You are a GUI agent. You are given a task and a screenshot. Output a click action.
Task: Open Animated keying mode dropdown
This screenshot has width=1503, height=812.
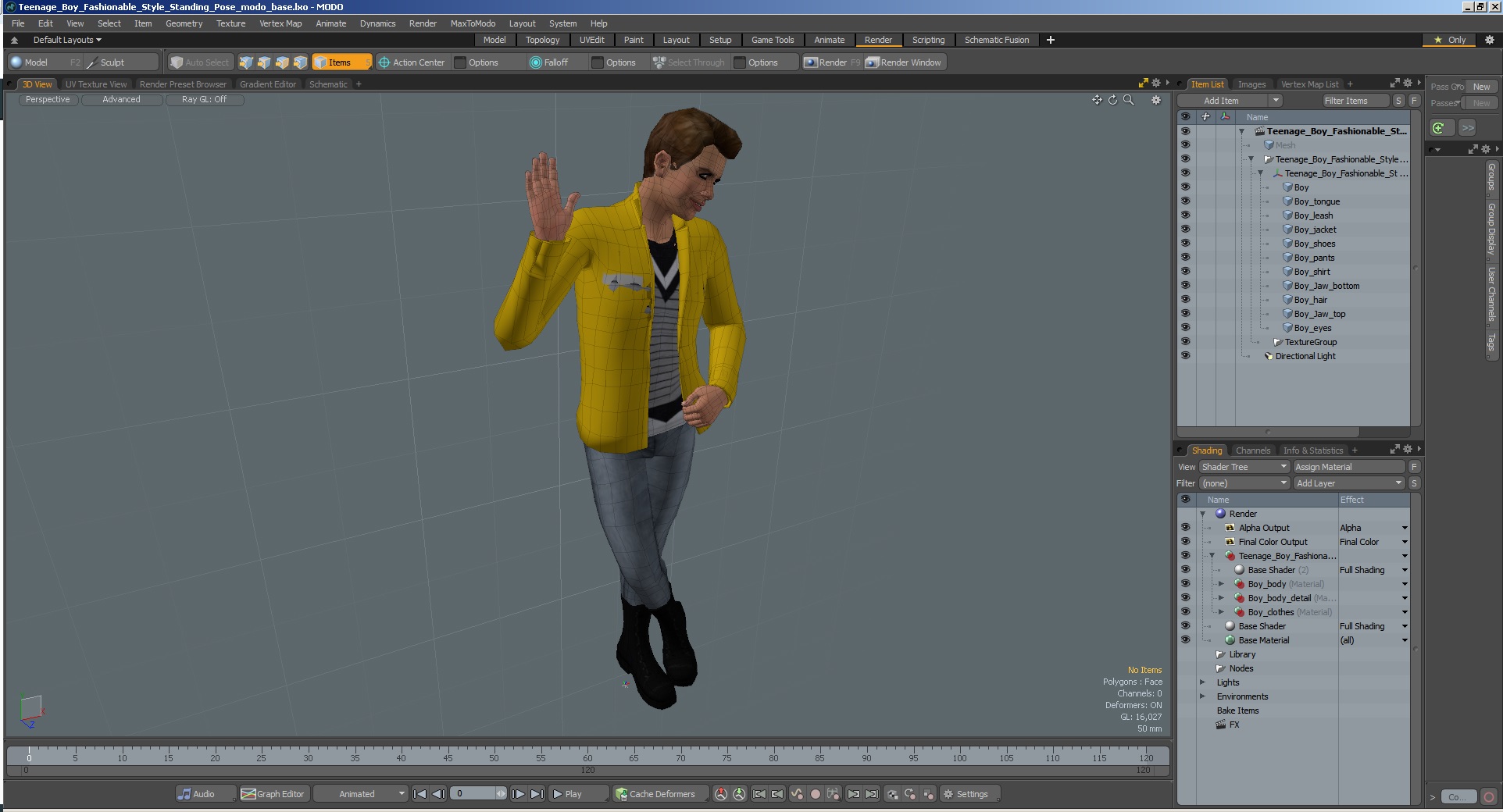(361, 794)
